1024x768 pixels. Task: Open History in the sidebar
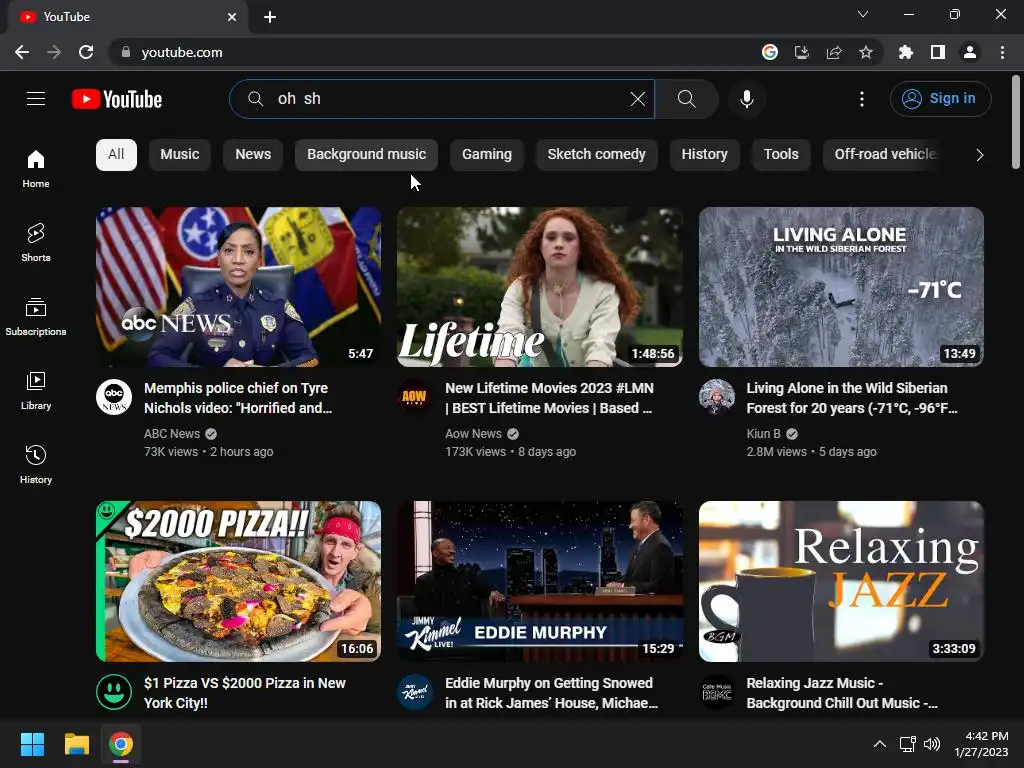click(36, 464)
